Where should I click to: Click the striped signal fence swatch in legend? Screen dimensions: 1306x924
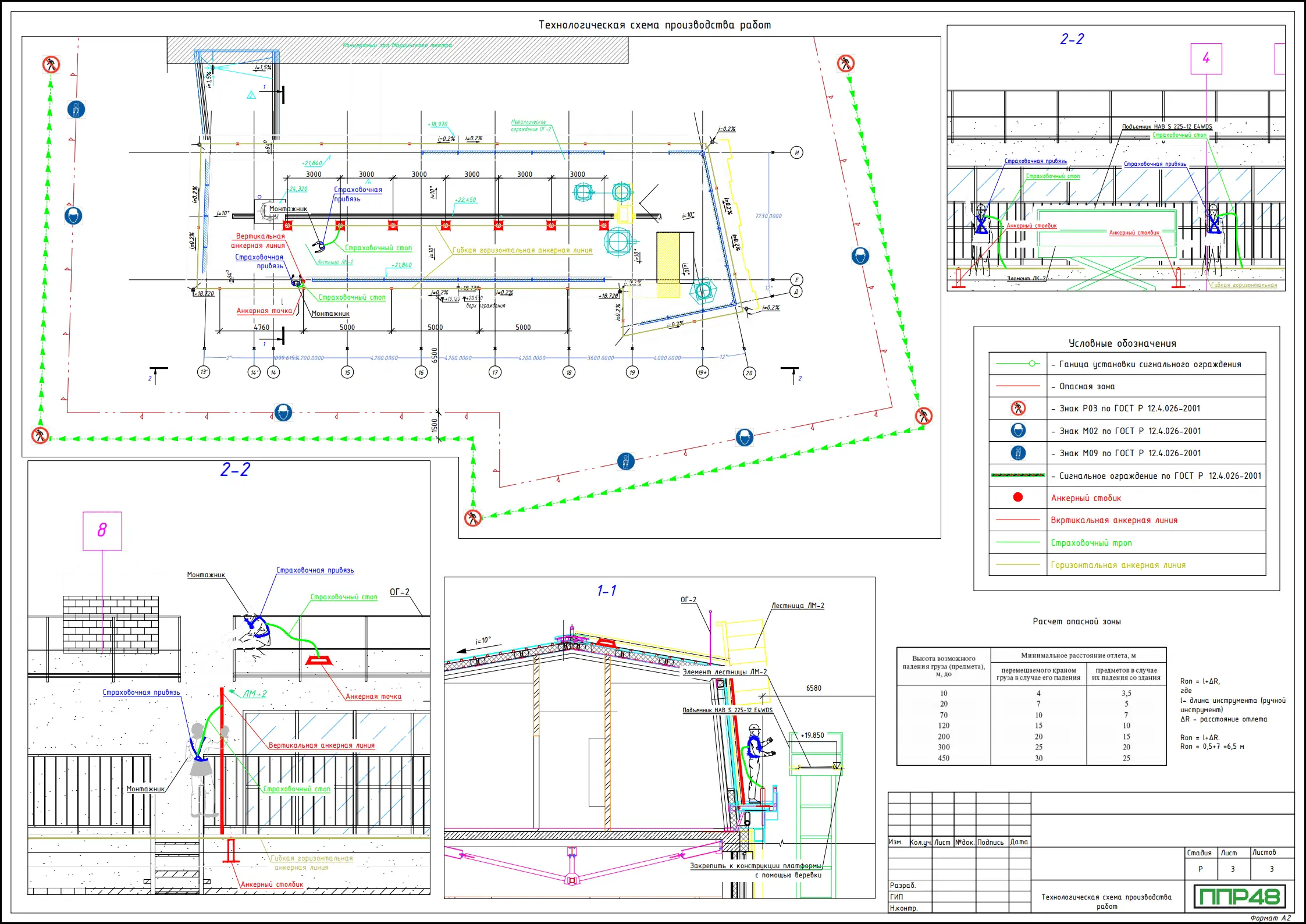1017,475
